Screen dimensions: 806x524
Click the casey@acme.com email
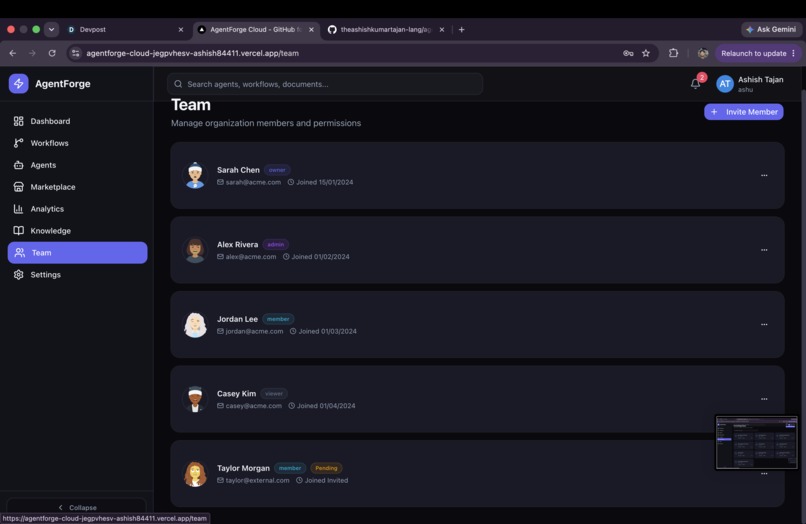click(254, 406)
